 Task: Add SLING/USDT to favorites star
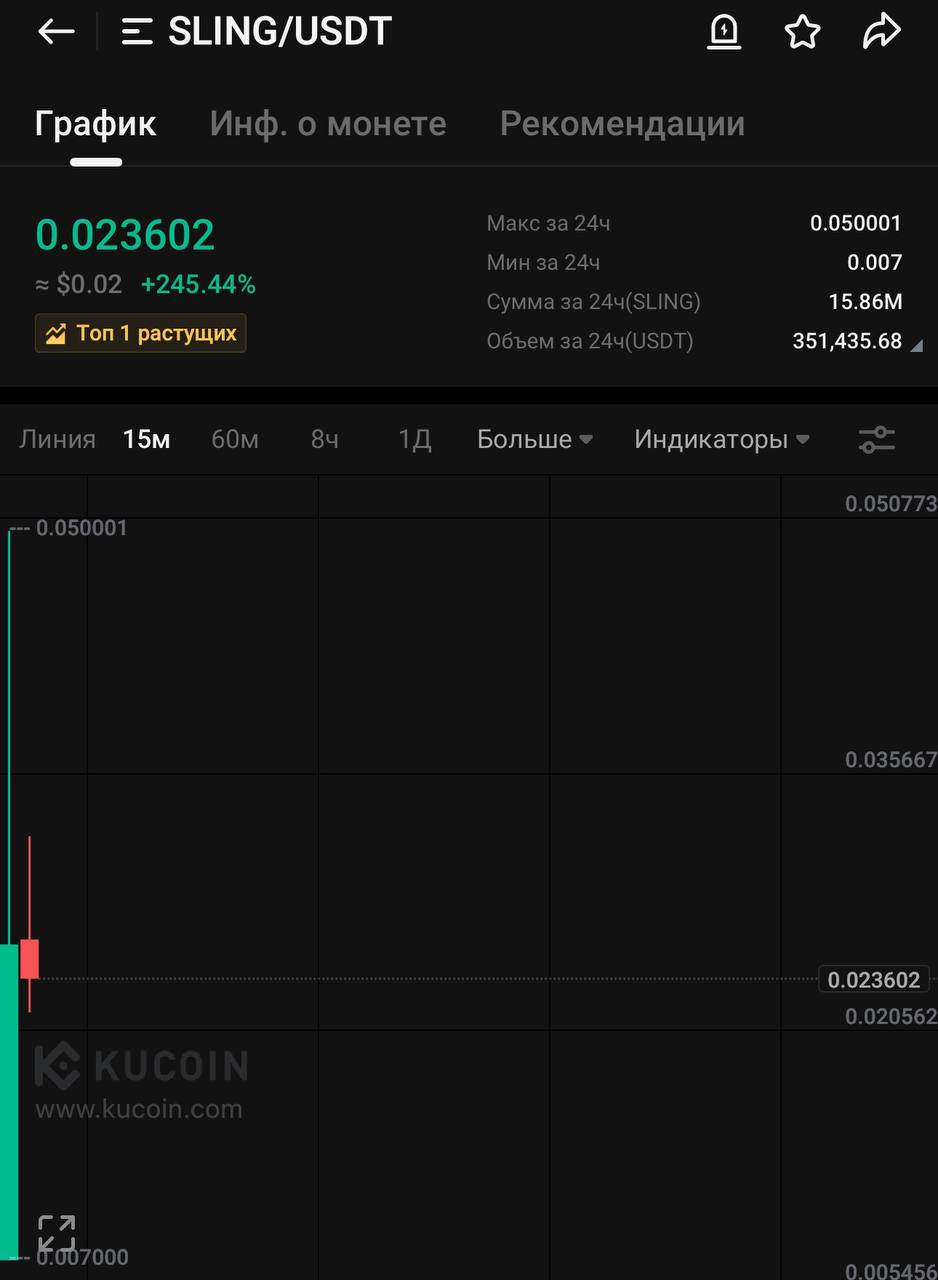click(802, 32)
